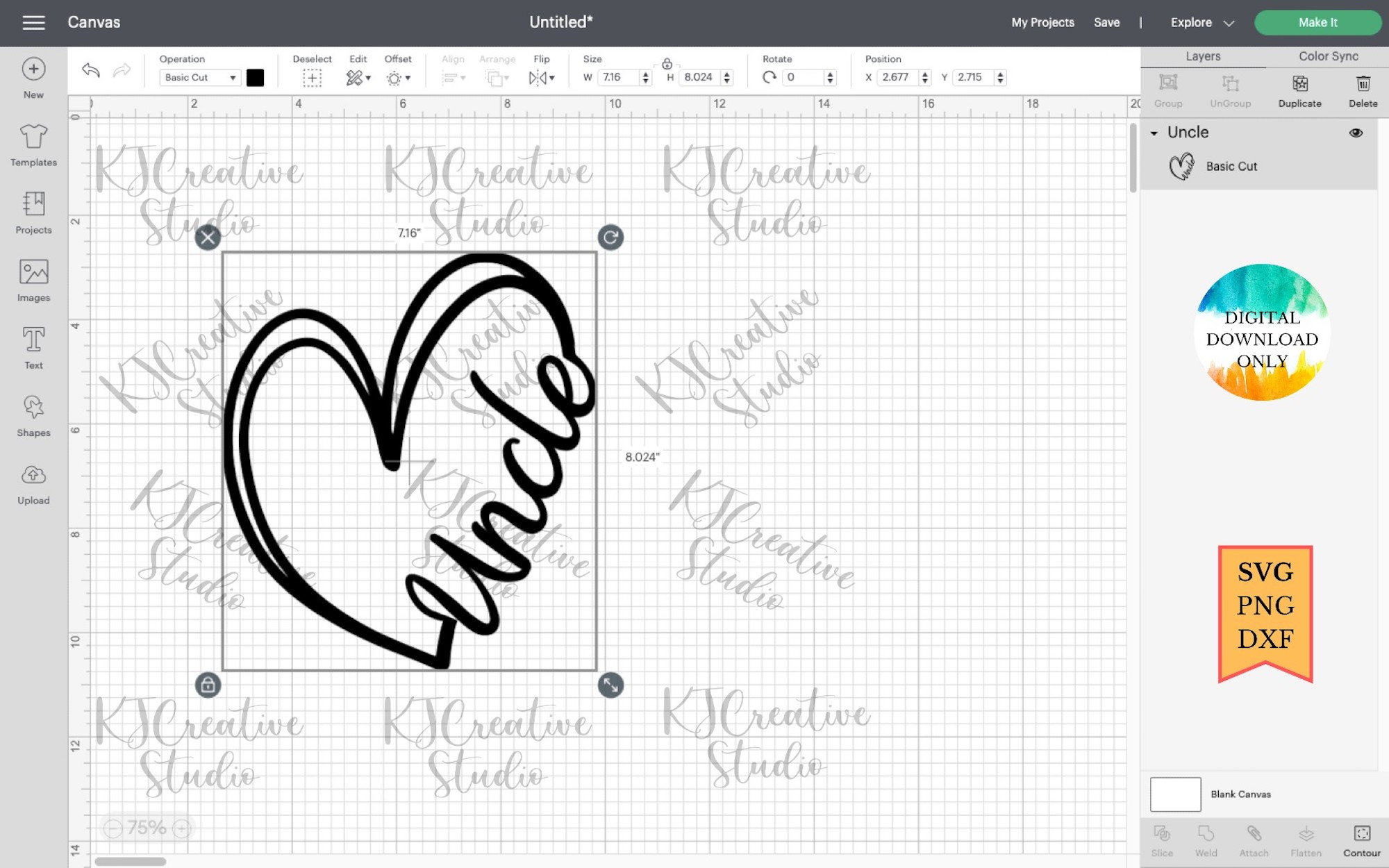1389x868 pixels.
Task: Open the black fill color swatch
Action: coord(256,77)
